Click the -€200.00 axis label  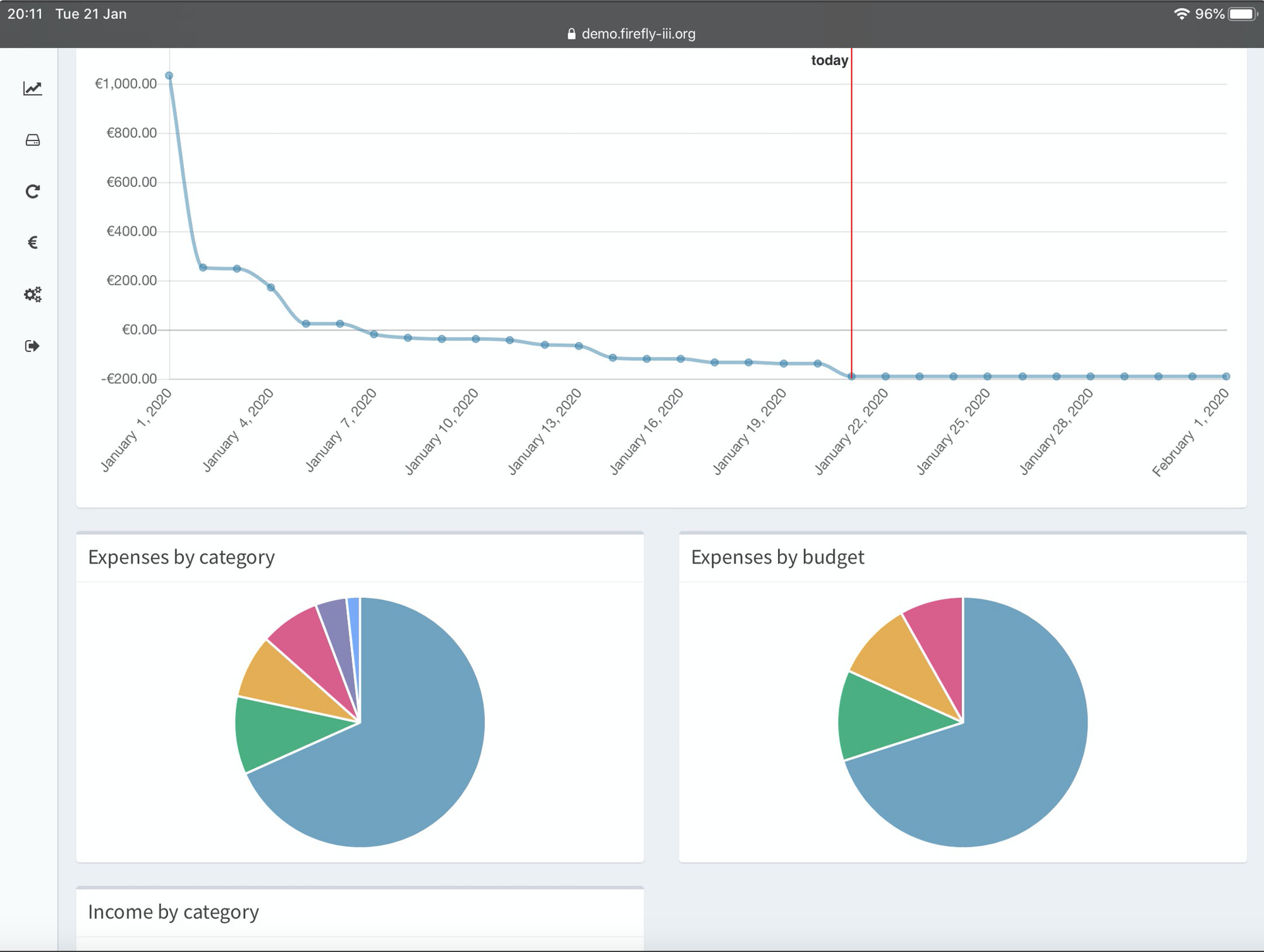click(129, 379)
